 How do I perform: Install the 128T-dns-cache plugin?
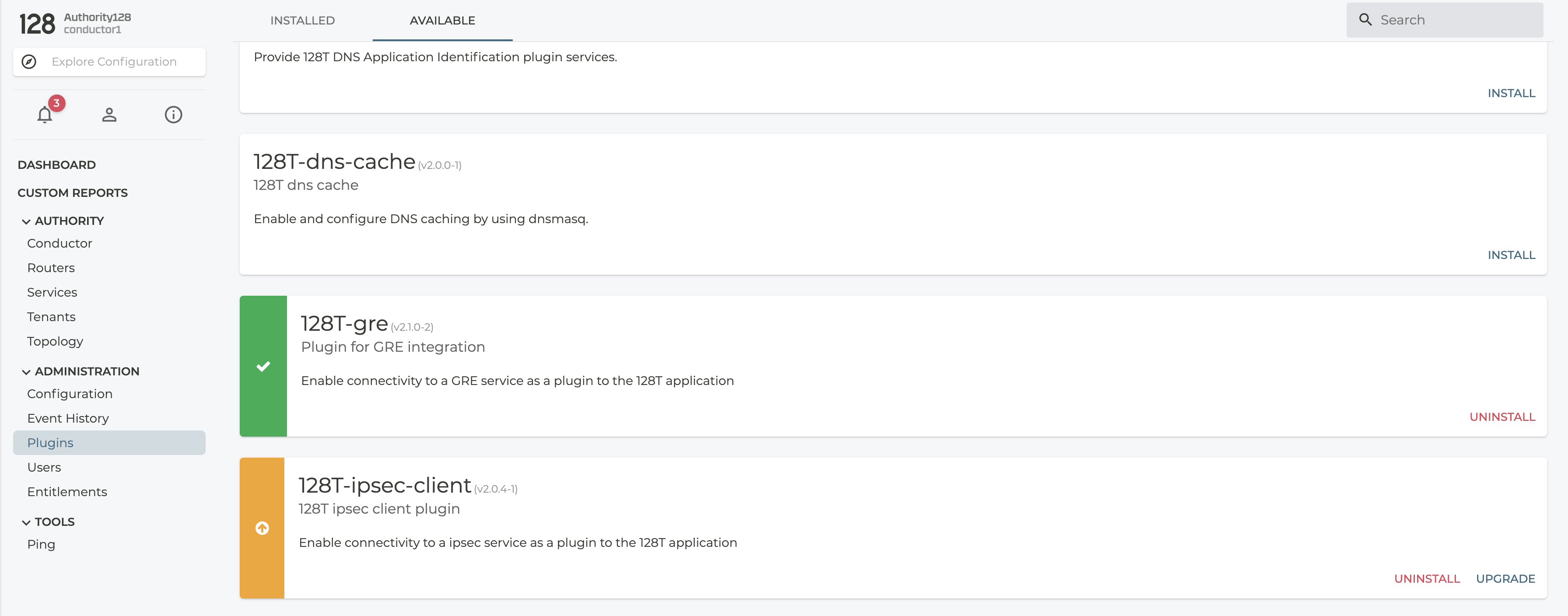click(1511, 255)
